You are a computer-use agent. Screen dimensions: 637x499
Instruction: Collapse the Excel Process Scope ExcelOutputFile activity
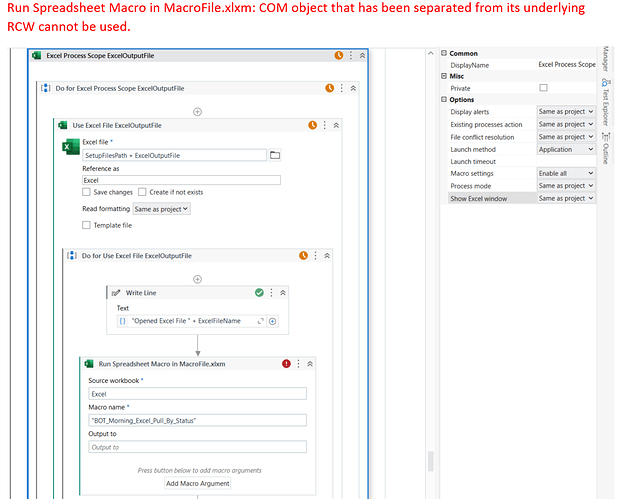(x=362, y=55)
